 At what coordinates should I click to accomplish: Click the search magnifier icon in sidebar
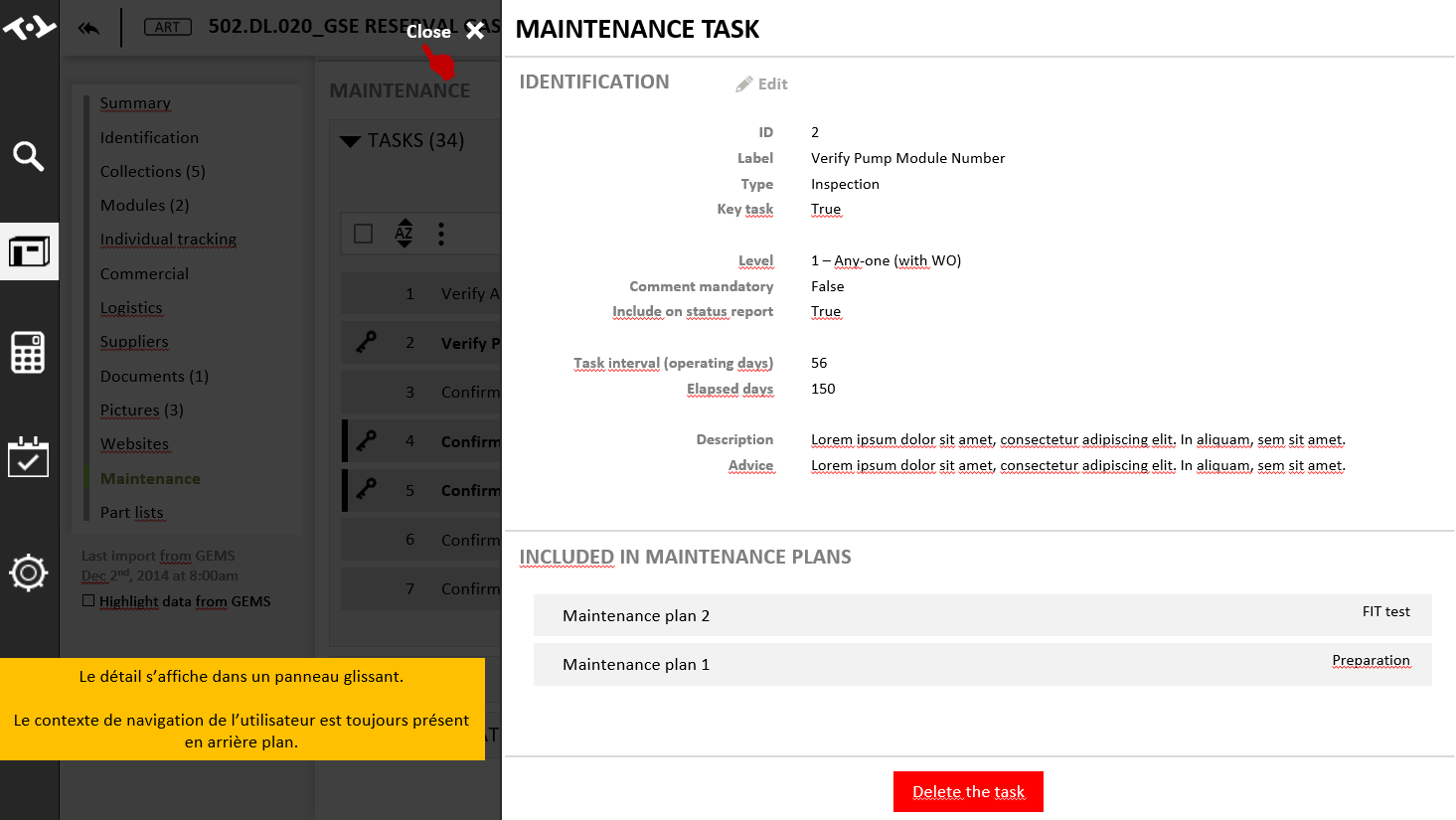(28, 156)
